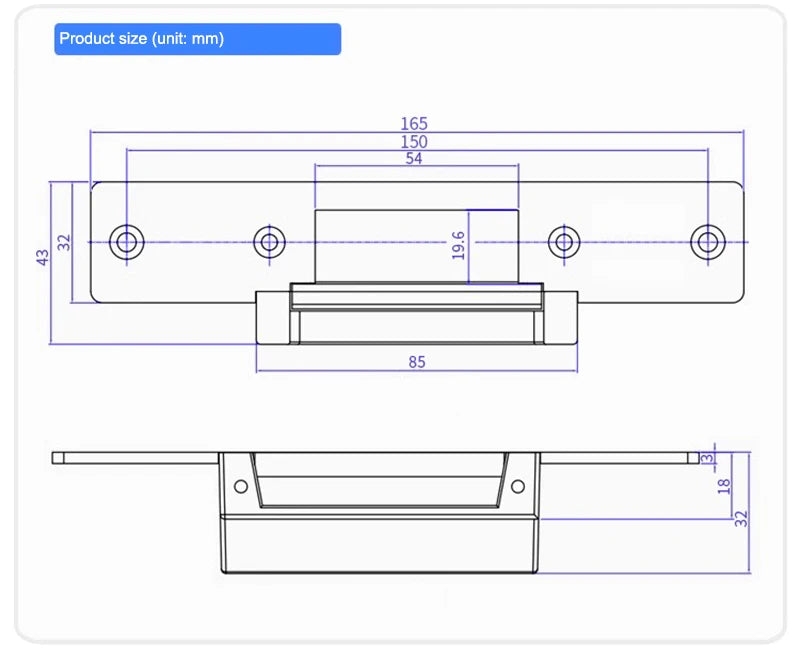Viewport: 800px width, 663px height.
Task: Click the 19.6 vertical dimension label
Action: [458, 245]
